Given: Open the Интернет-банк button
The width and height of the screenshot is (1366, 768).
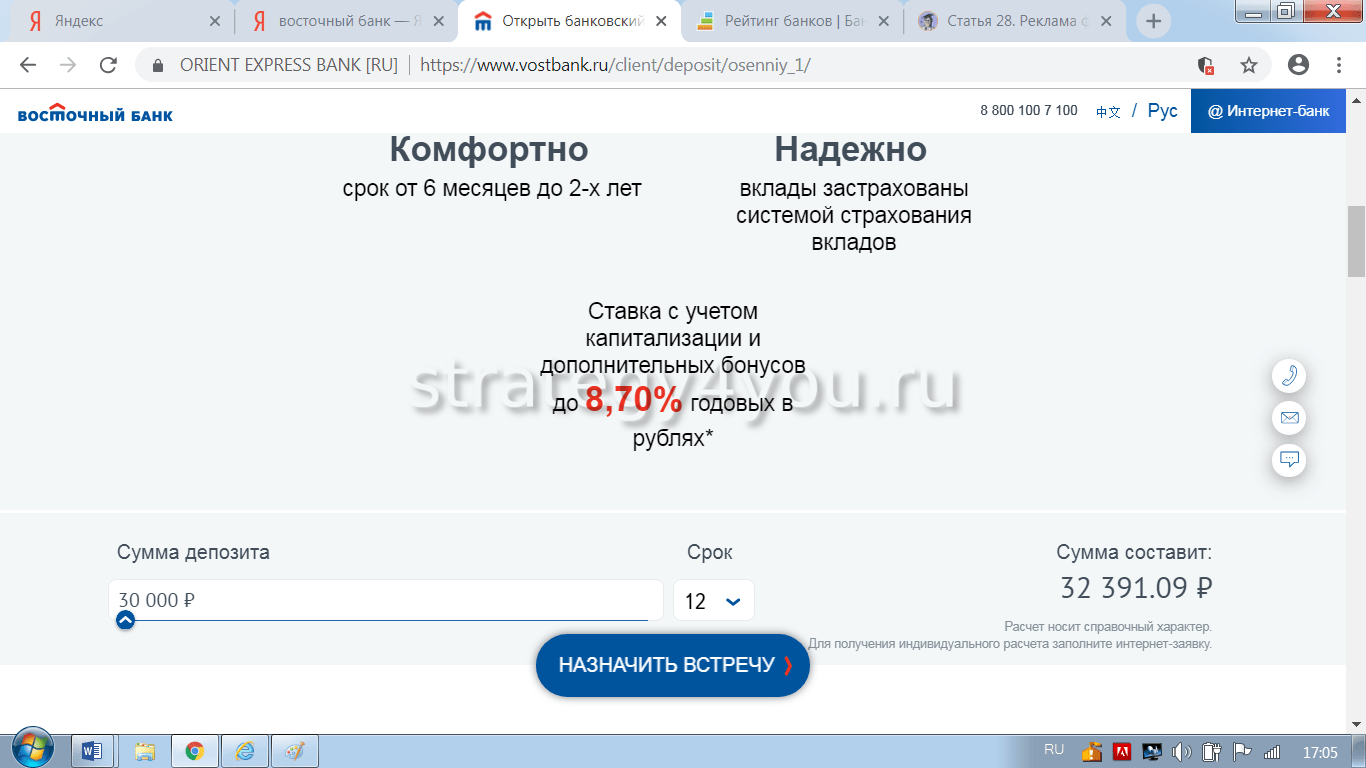Looking at the screenshot, I should point(1268,111).
